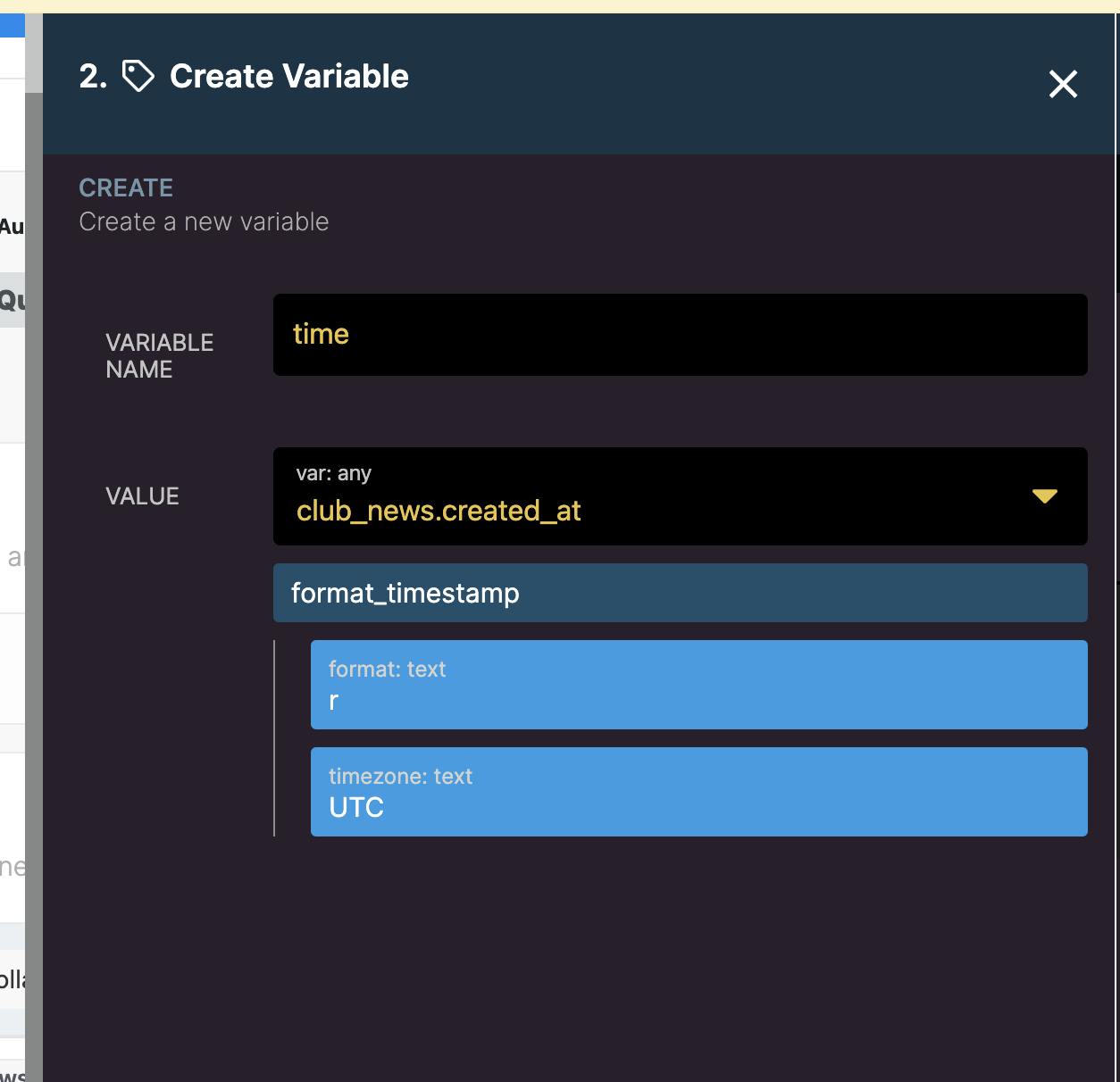The width and height of the screenshot is (1120, 1082).
Task: Click the timezone field showing UTC
Action: point(698,807)
